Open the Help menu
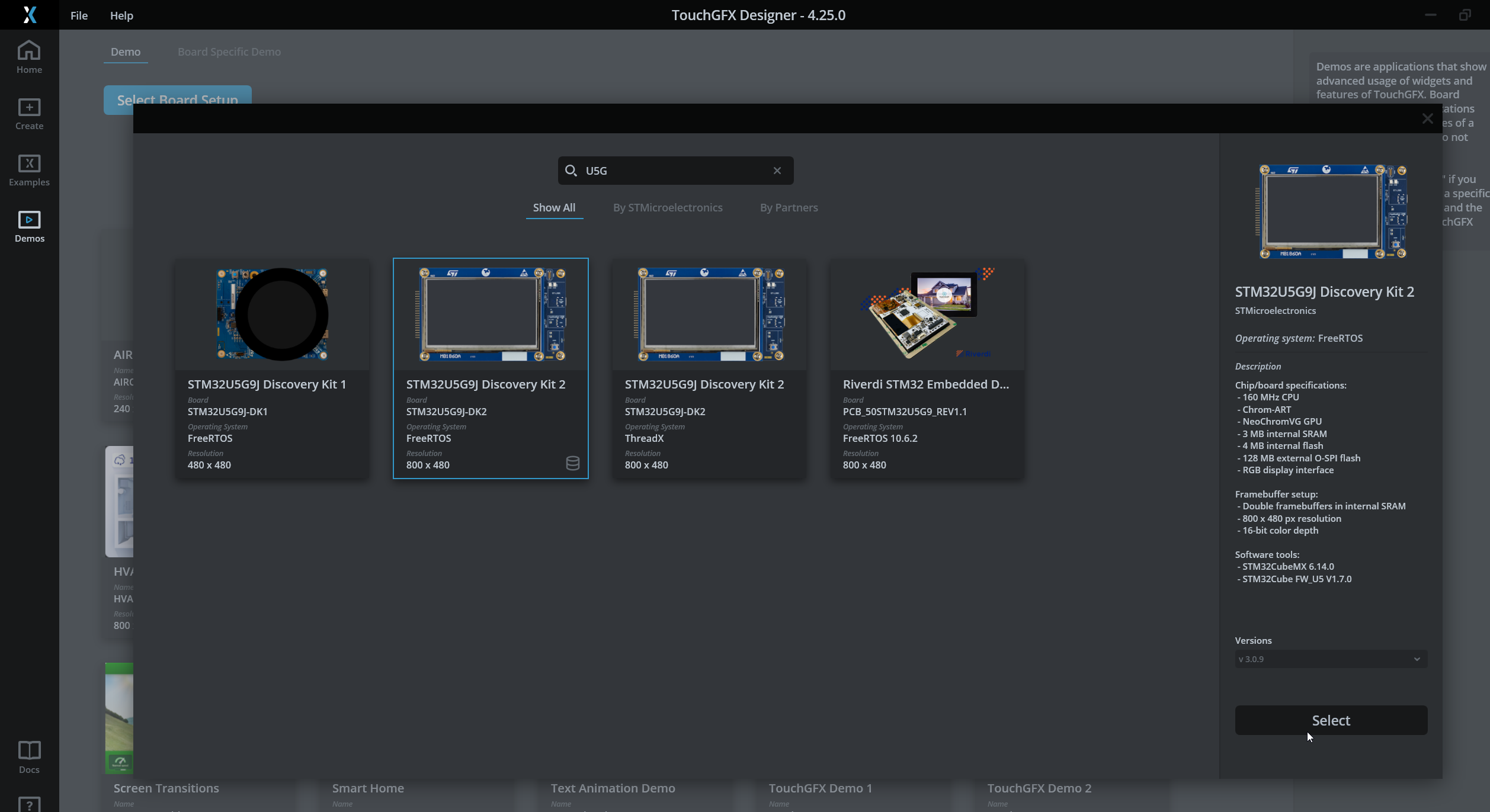1490x812 pixels. coord(121,15)
